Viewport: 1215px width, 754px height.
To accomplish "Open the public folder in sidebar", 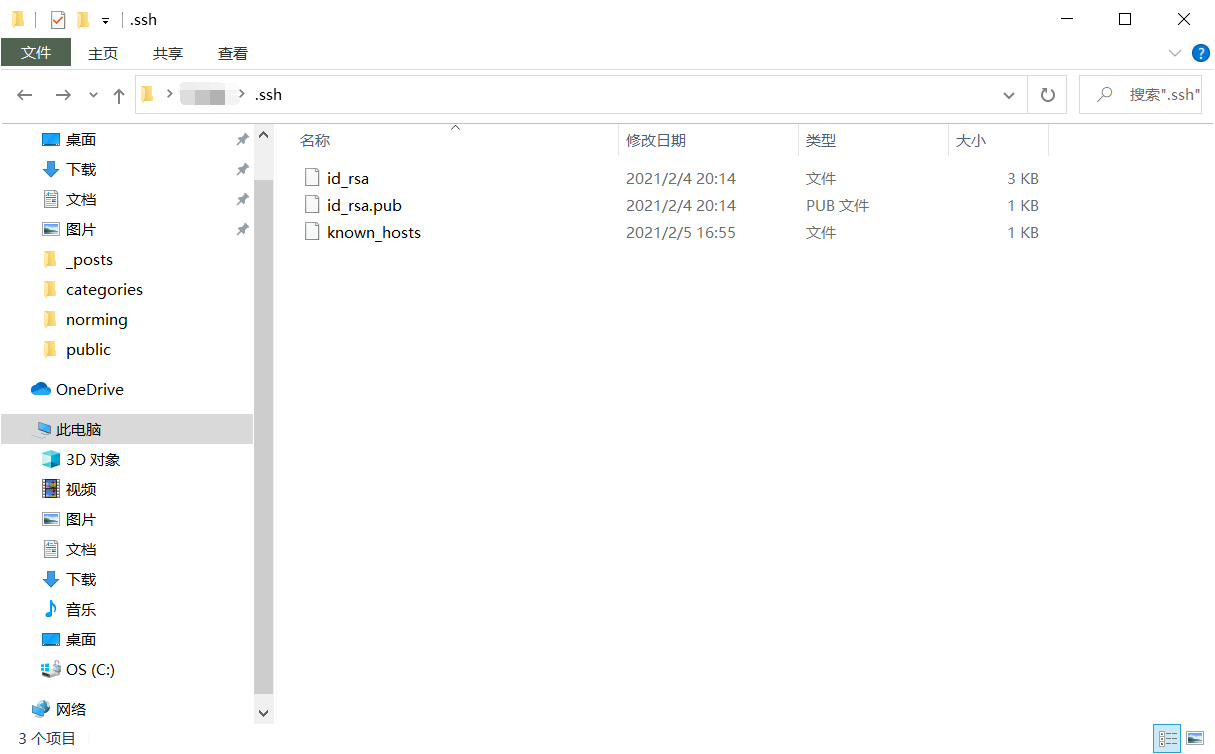I will point(88,350).
